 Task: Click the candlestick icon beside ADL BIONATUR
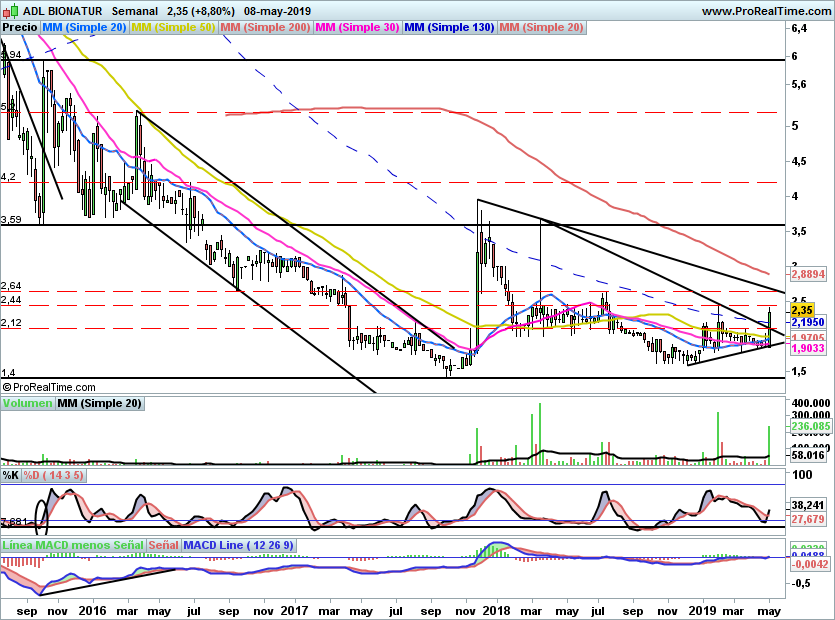tap(10, 11)
